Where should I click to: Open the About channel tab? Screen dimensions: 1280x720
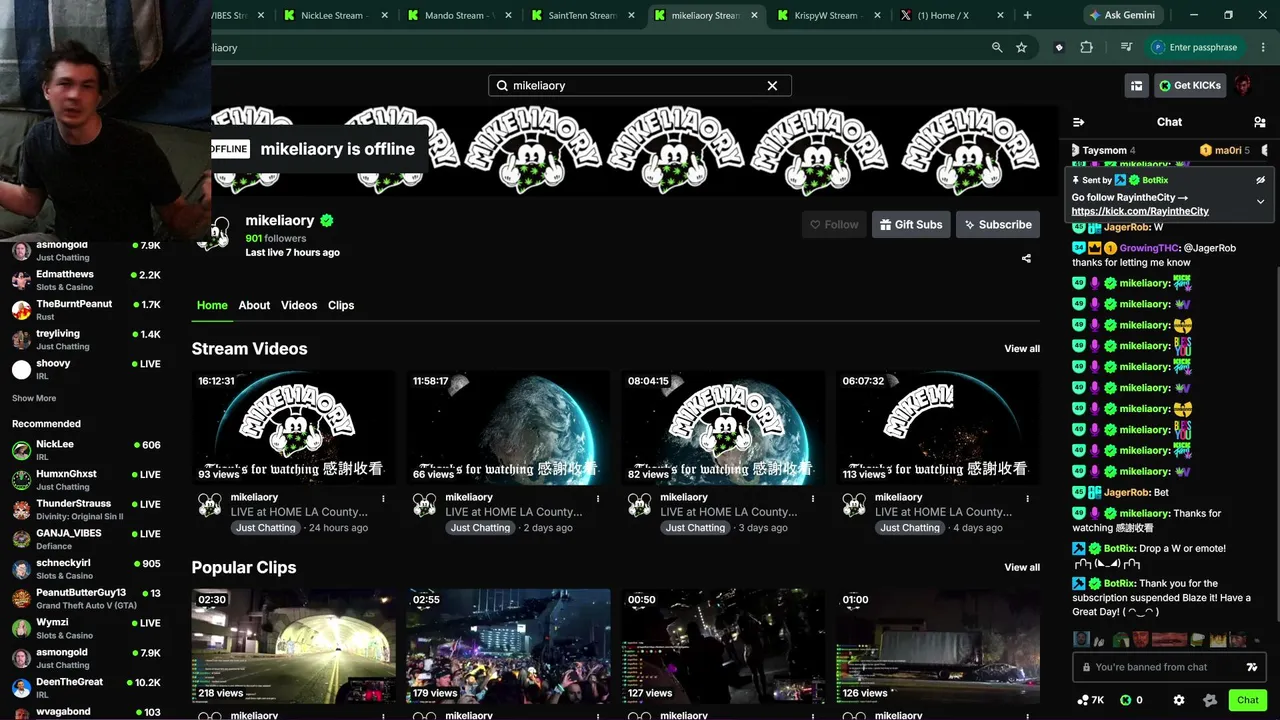(254, 305)
